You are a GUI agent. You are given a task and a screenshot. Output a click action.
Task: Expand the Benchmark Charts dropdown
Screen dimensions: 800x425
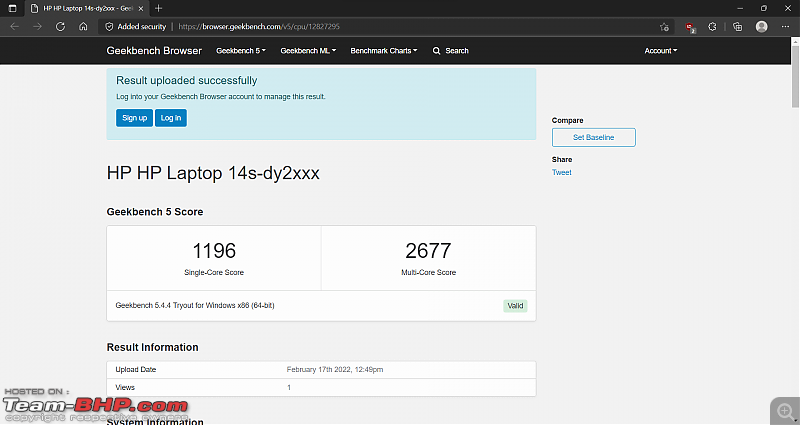[x=384, y=51]
